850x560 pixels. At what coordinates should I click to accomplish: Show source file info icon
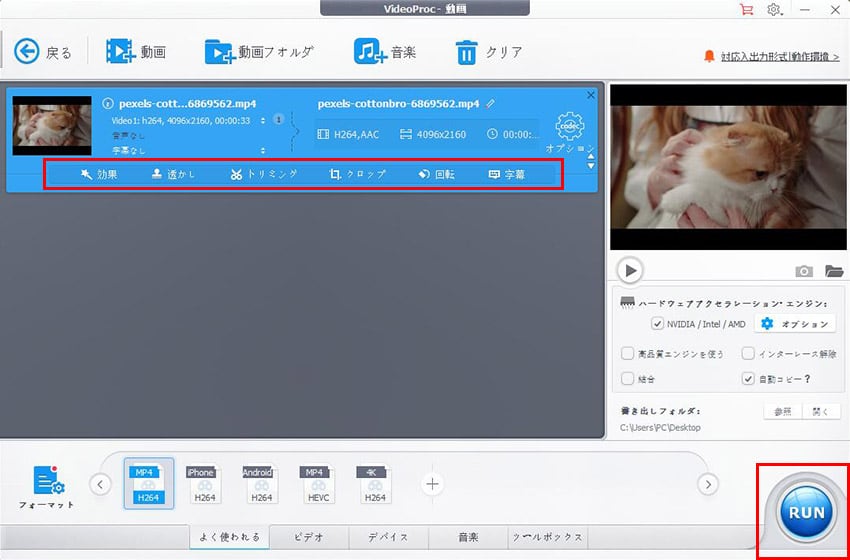[x=108, y=103]
